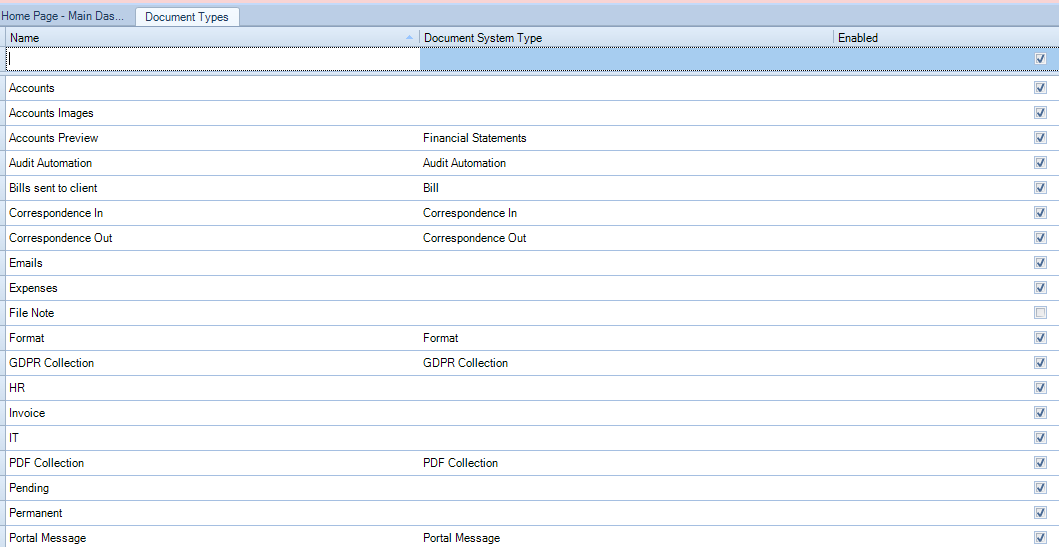Select the IT row

click(x=532, y=438)
